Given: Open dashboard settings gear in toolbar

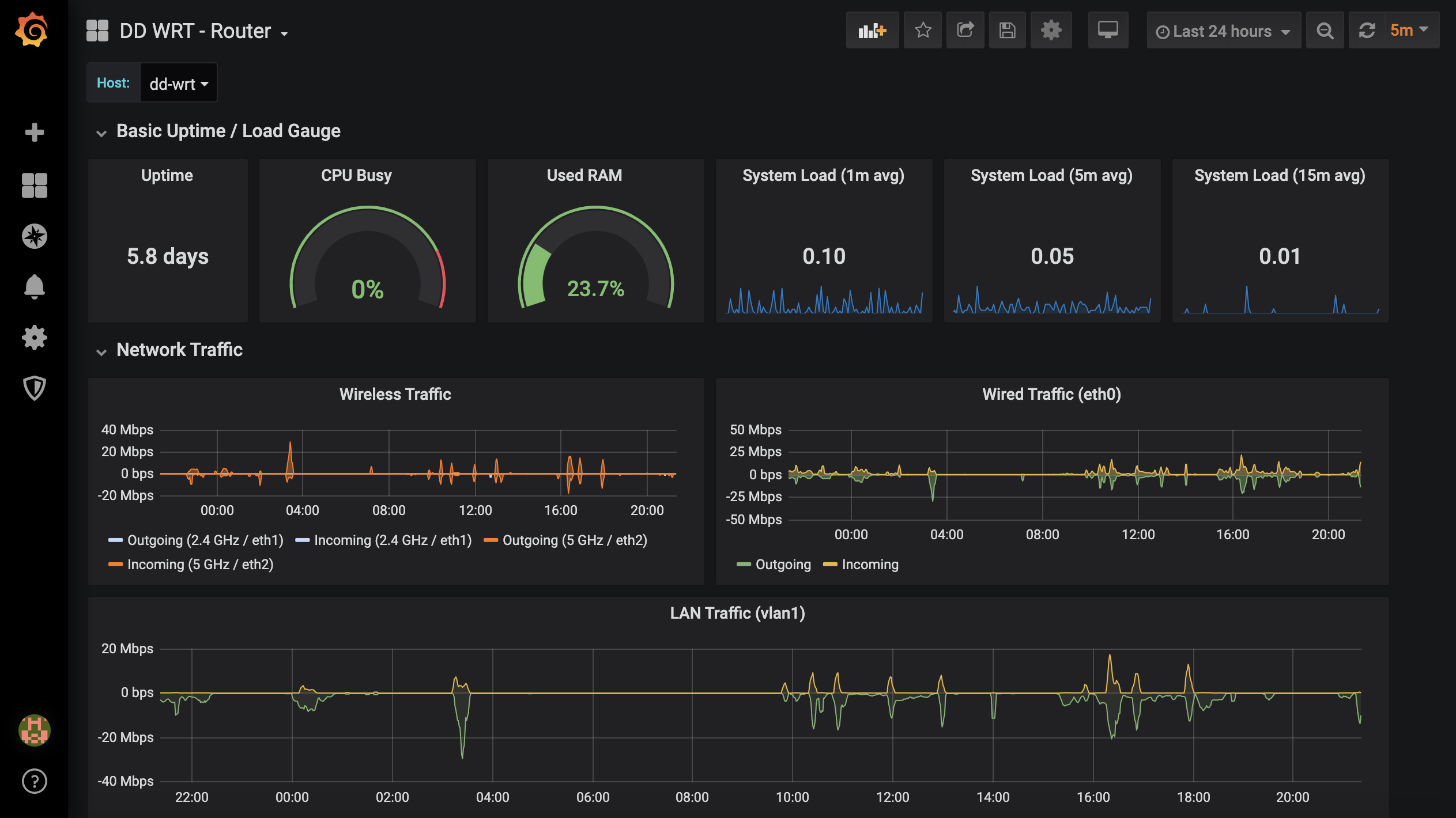Looking at the screenshot, I should [1051, 31].
